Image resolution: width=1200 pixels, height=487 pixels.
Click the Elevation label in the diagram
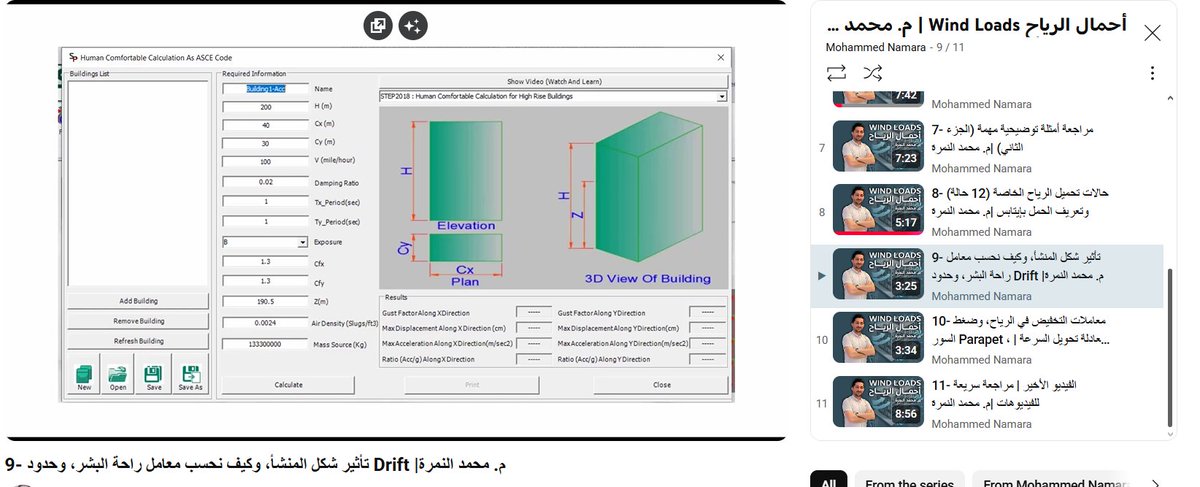pos(466,226)
